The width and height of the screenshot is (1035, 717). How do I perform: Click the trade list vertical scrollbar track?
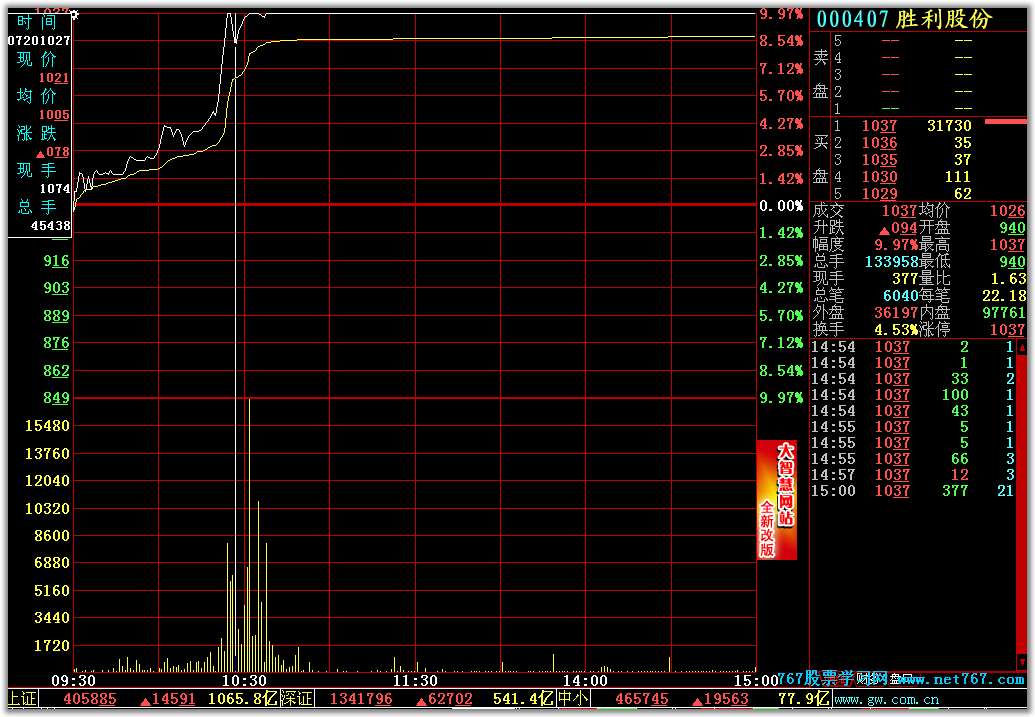click(x=1022, y=505)
